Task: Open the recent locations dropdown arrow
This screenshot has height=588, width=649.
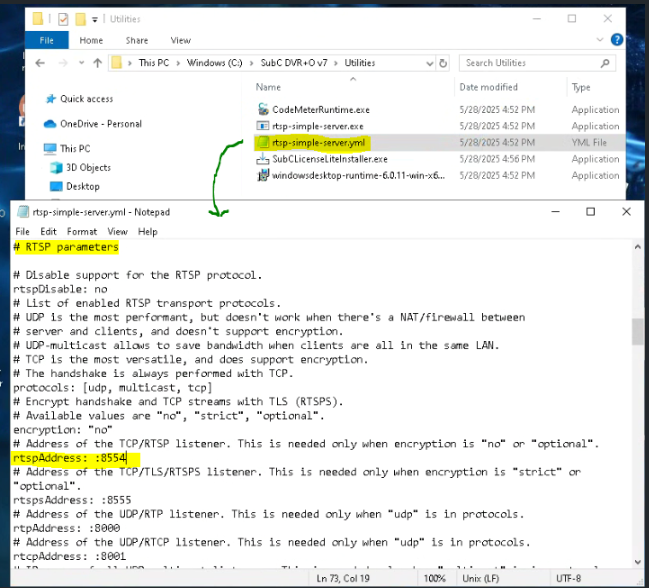Action: click(81, 63)
